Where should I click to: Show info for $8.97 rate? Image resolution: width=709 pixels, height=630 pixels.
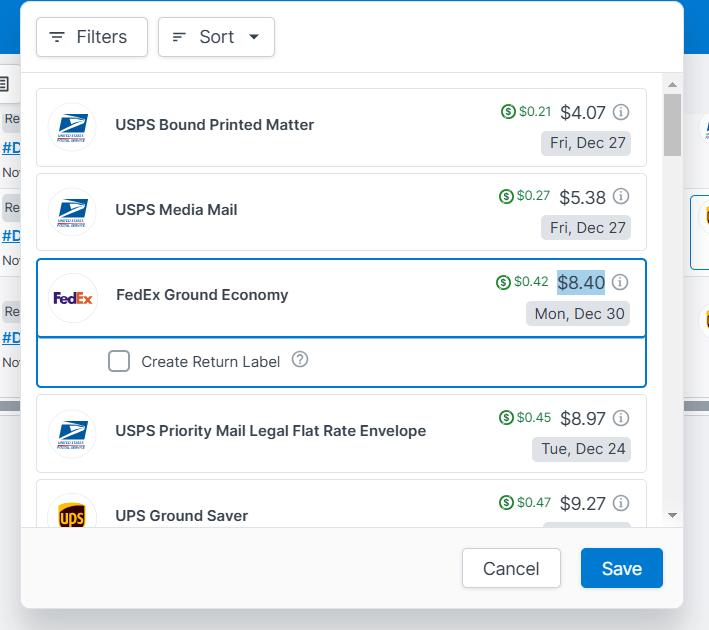(621, 418)
